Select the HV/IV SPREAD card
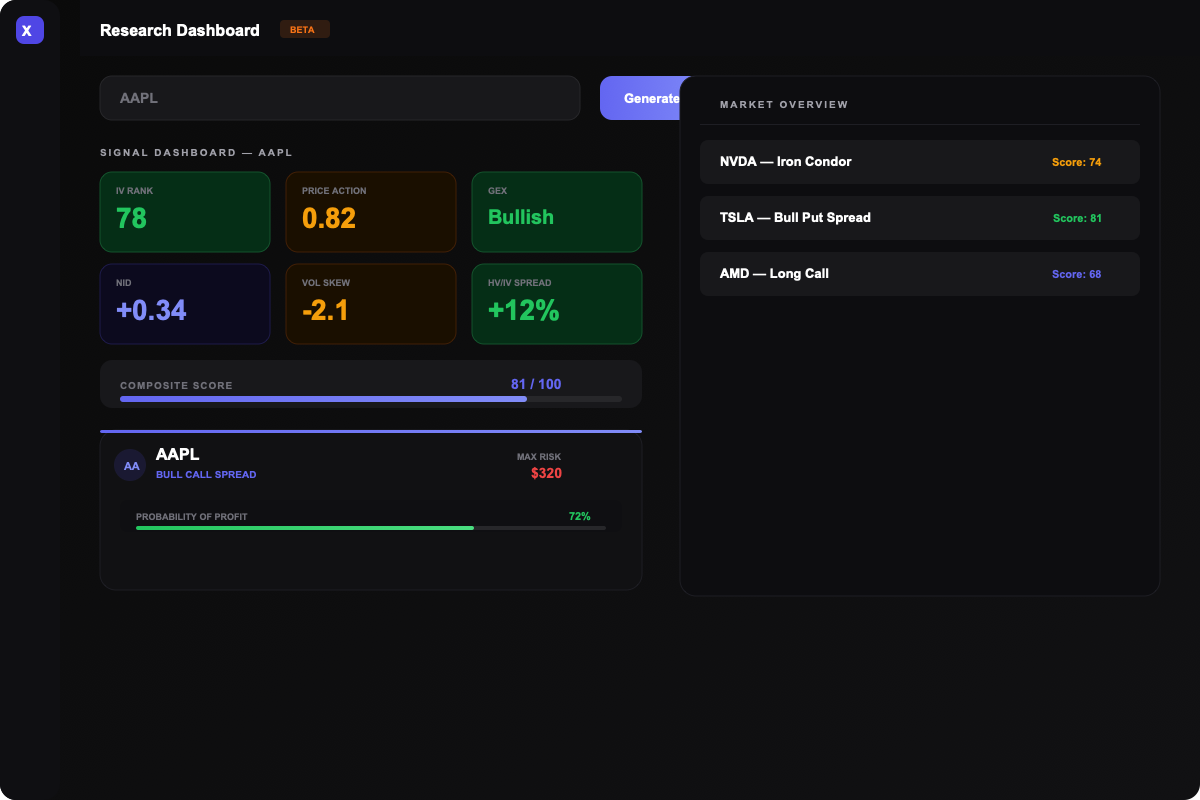1200x800 pixels. [x=556, y=304]
